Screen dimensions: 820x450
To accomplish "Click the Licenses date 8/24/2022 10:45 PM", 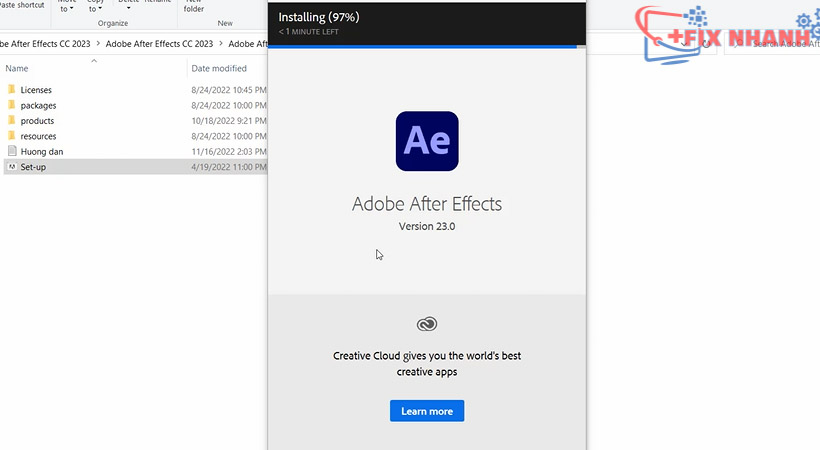I will coord(229,90).
